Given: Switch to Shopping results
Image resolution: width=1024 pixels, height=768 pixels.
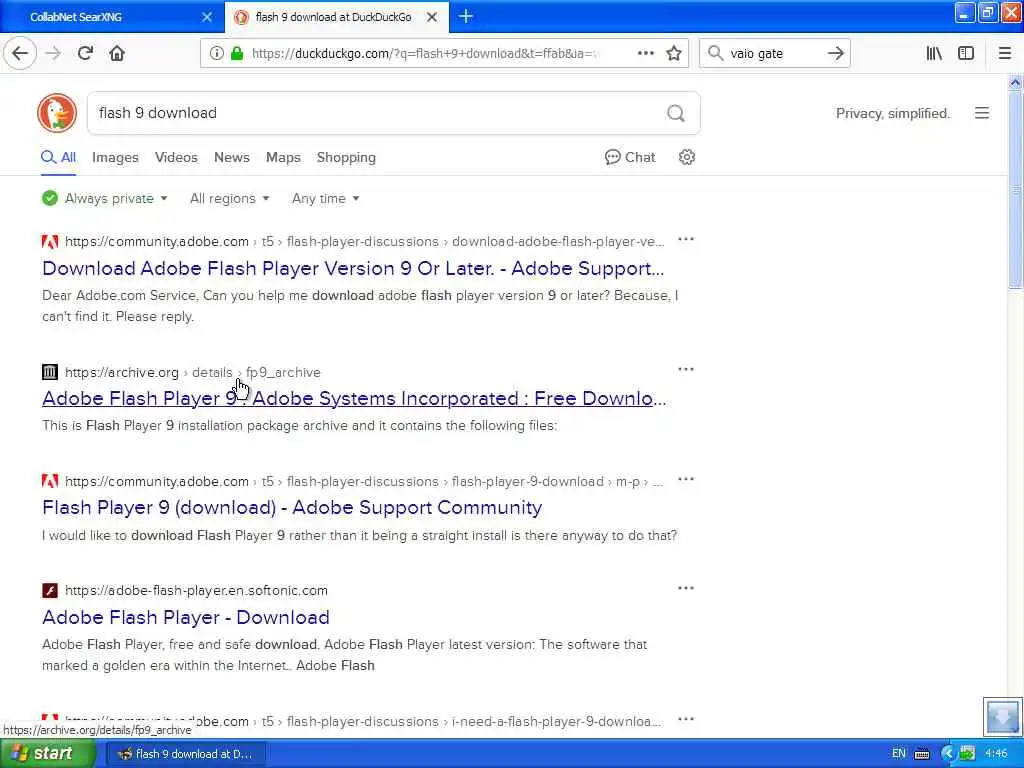Looking at the screenshot, I should (346, 157).
